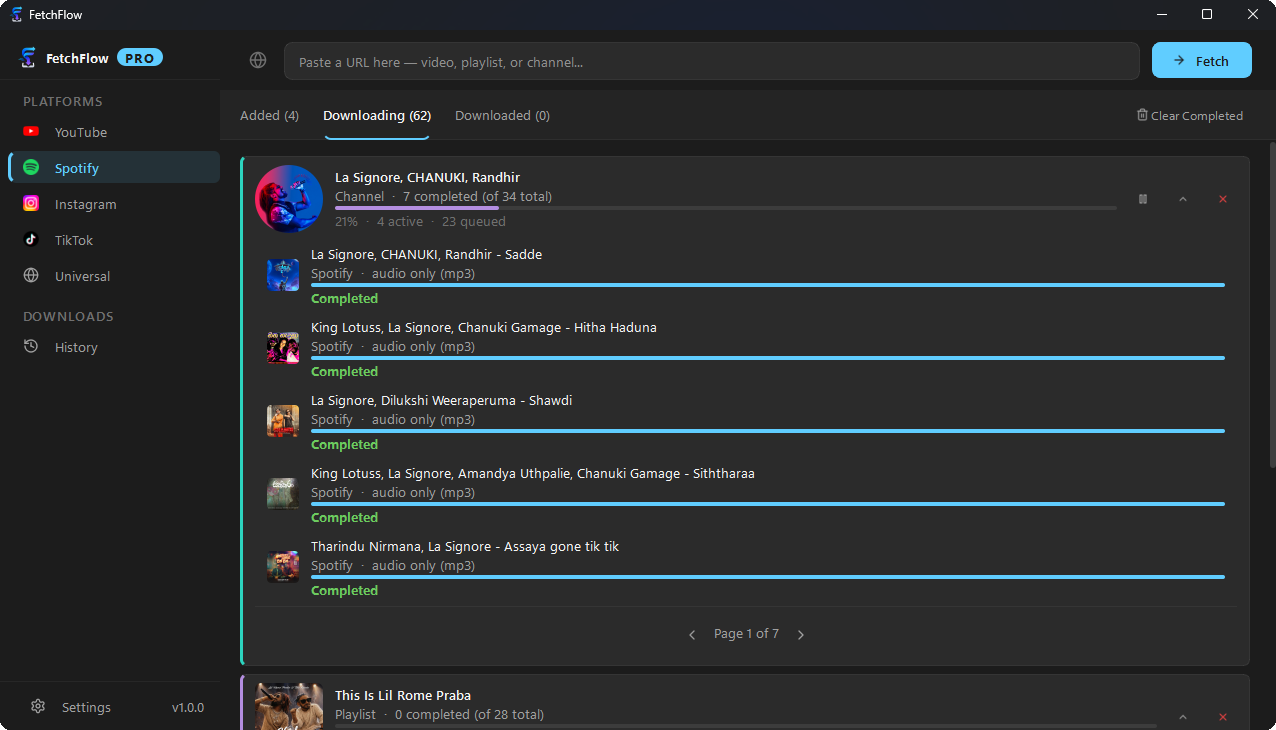The height and width of the screenshot is (730, 1276).
Task: Click the Page 1 of 7 label
Action: coord(746,634)
